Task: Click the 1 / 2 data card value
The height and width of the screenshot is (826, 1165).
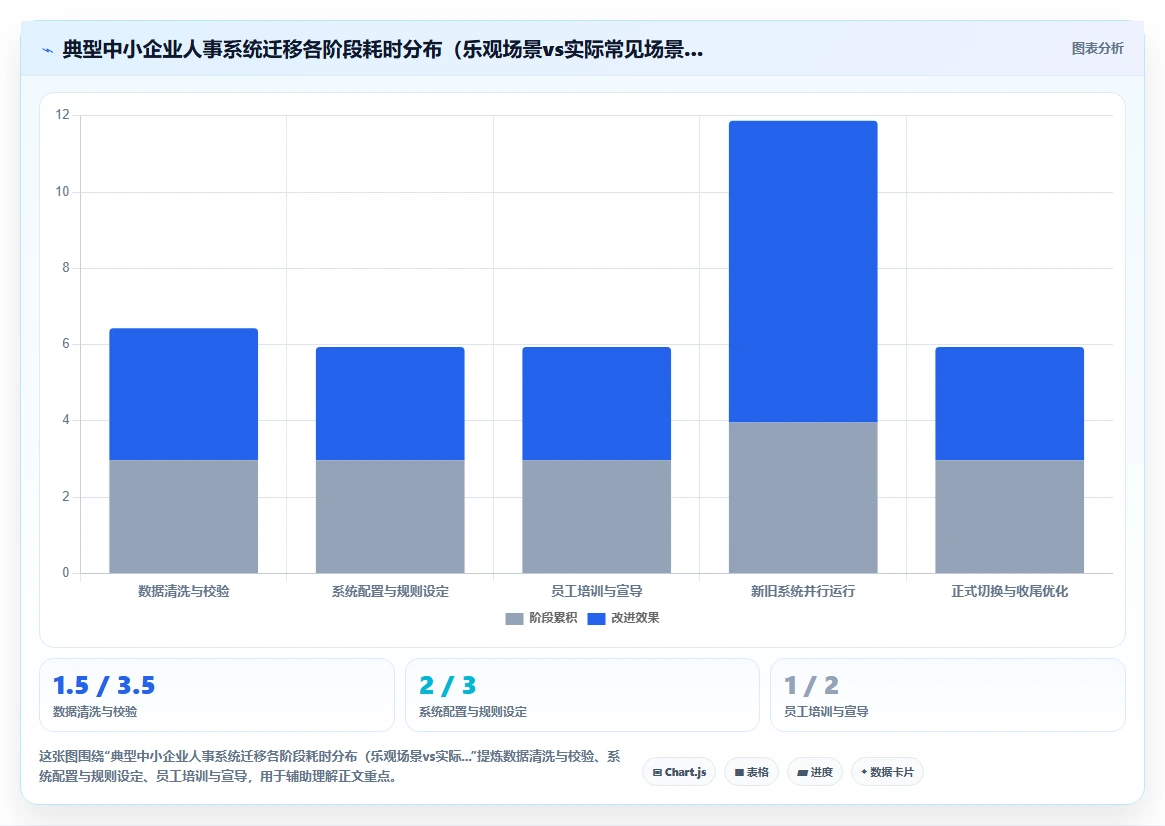Action: [x=811, y=685]
